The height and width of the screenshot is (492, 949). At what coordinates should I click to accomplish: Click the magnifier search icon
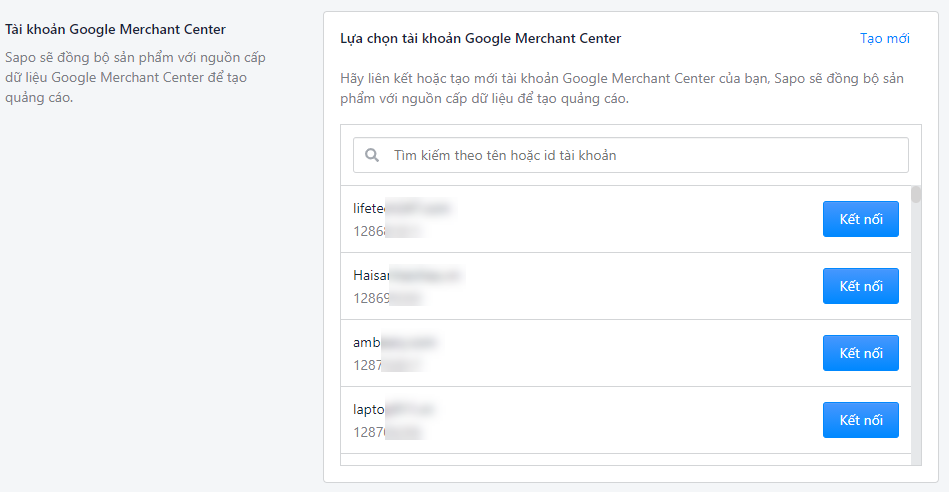372,156
